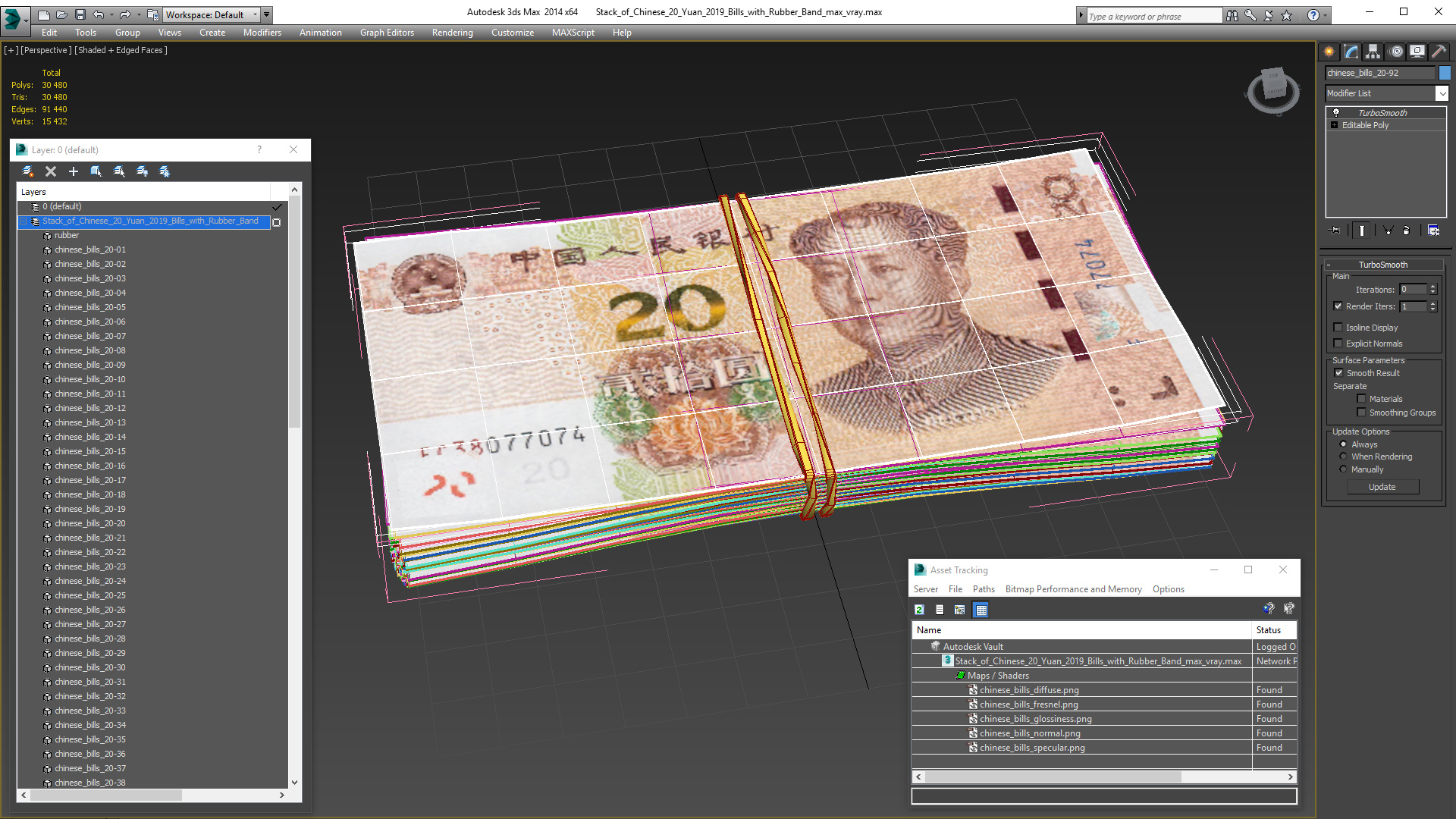Toggle the Smooth Result checkbox
The width and height of the screenshot is (1456, 819).
pos(1338,373)
